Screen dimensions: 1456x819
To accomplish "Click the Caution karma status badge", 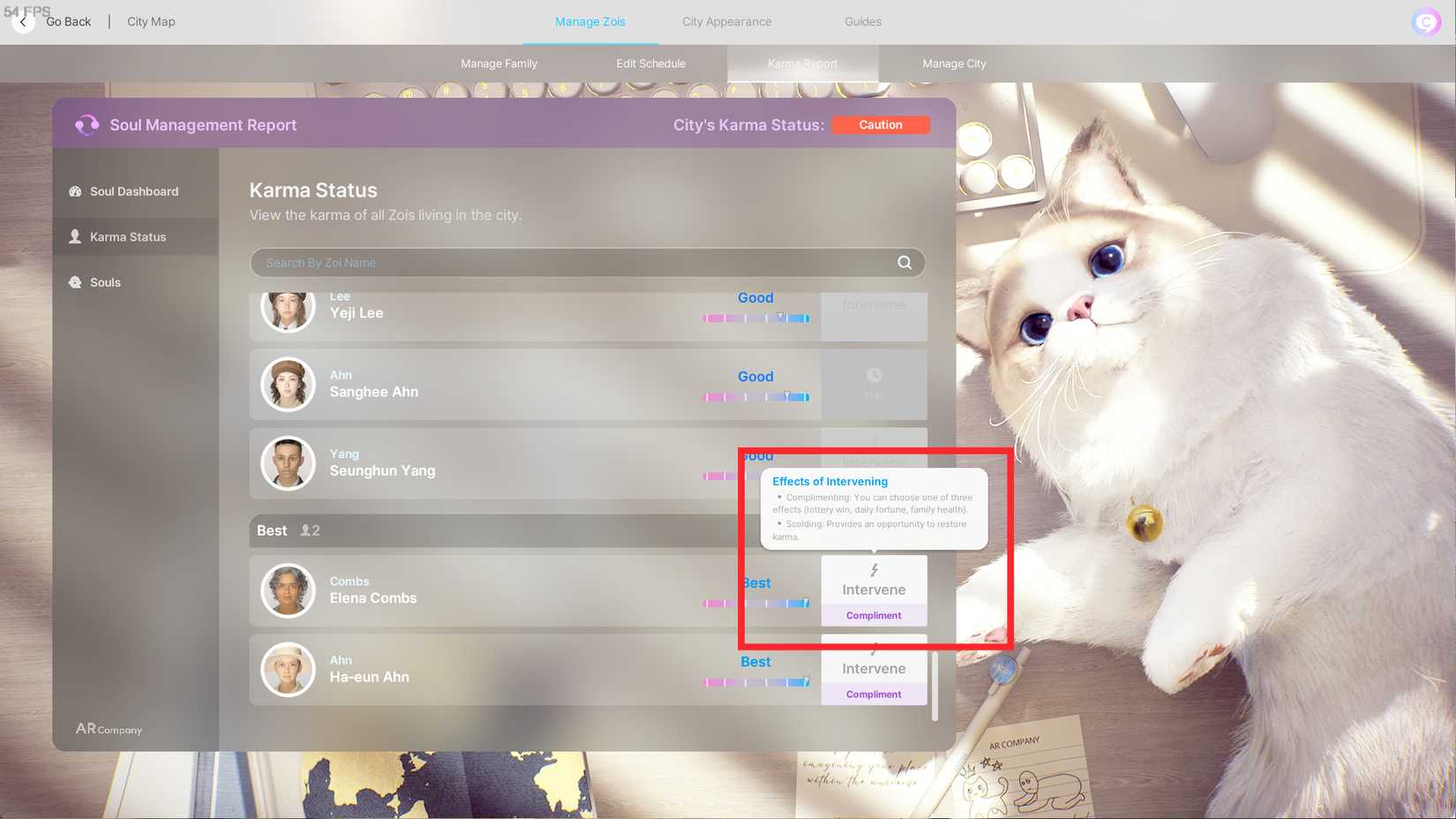I will [x=881, y=125].
